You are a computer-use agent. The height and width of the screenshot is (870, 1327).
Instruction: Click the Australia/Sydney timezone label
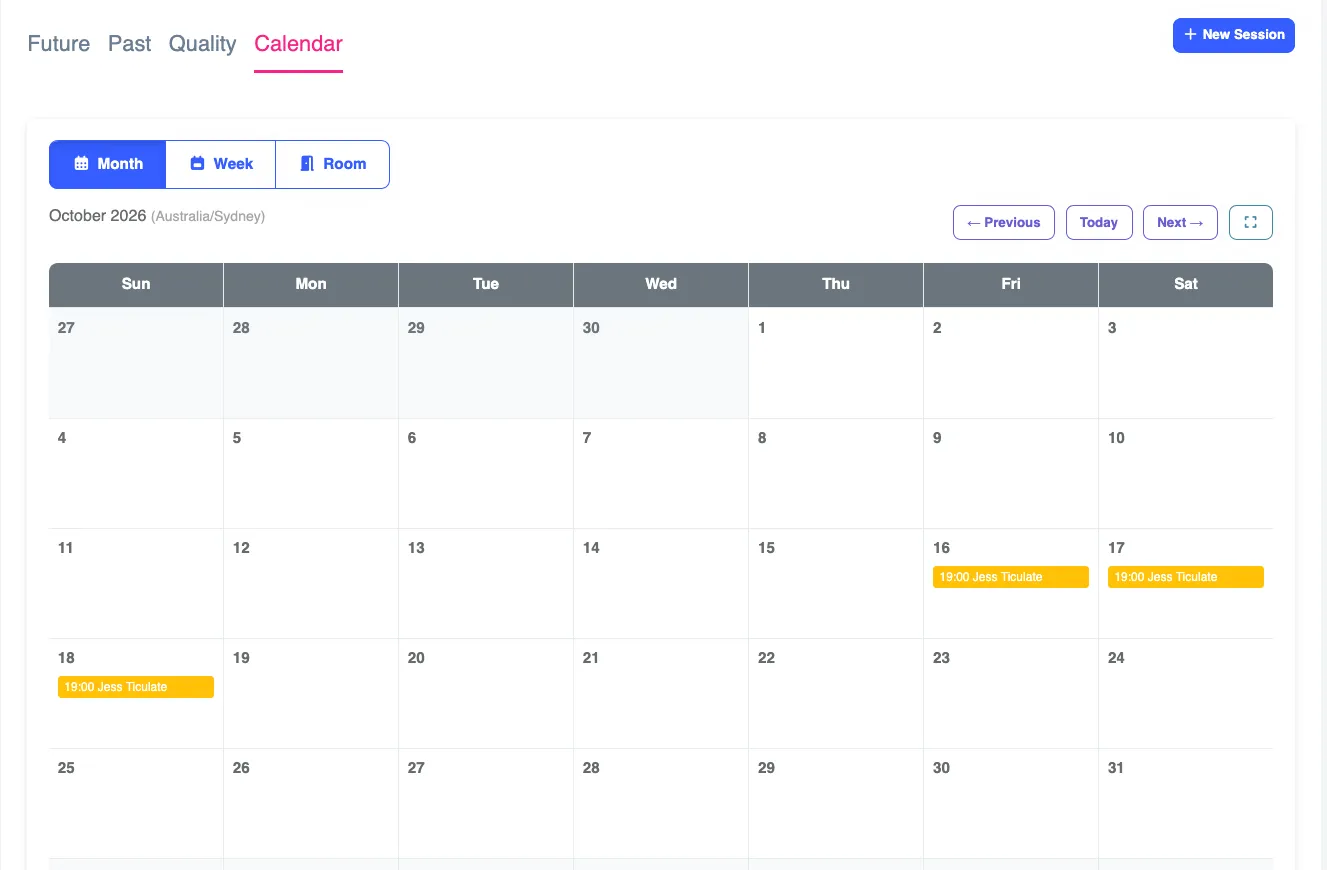click(x=208, y=216)
